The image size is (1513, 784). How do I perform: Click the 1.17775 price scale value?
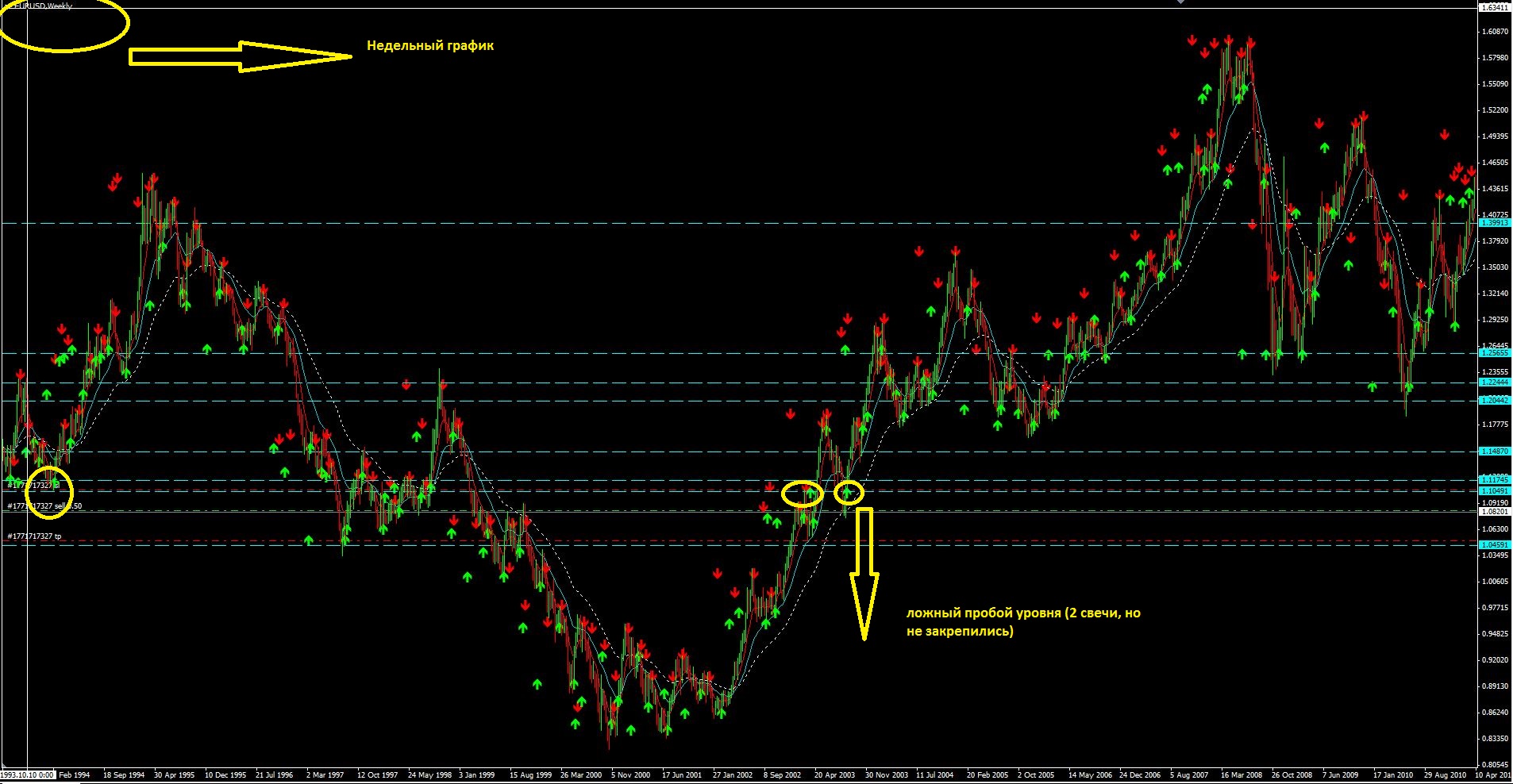(1495, 425)
